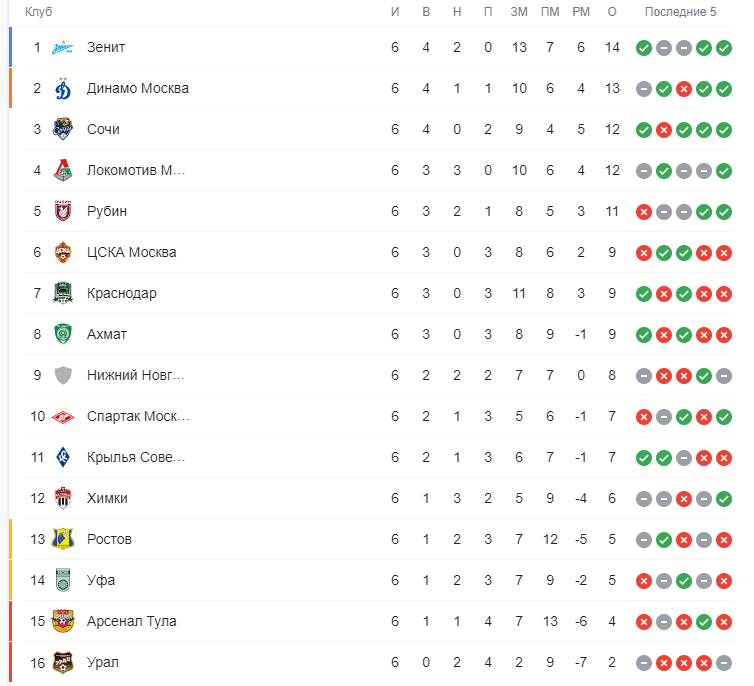This screenshot has height=686, width=754.
Task: Click Ural's last draw indicator
Action: click(x=724, y=663)
